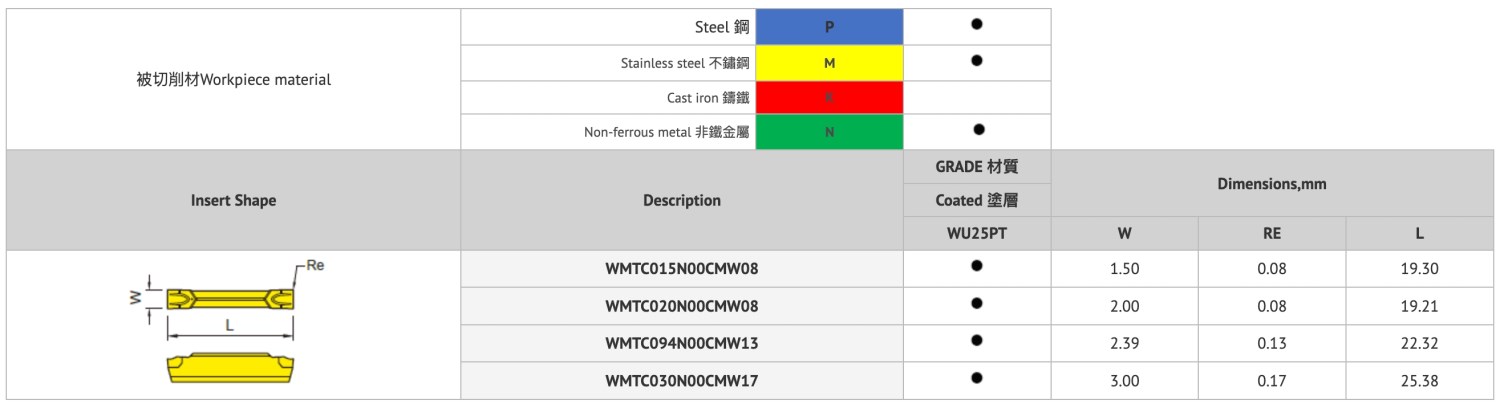Click the availability dot for WMTC020N00CMW08
The width and height of the screenshot is (1500, 408).
click(x=977, y=303)
